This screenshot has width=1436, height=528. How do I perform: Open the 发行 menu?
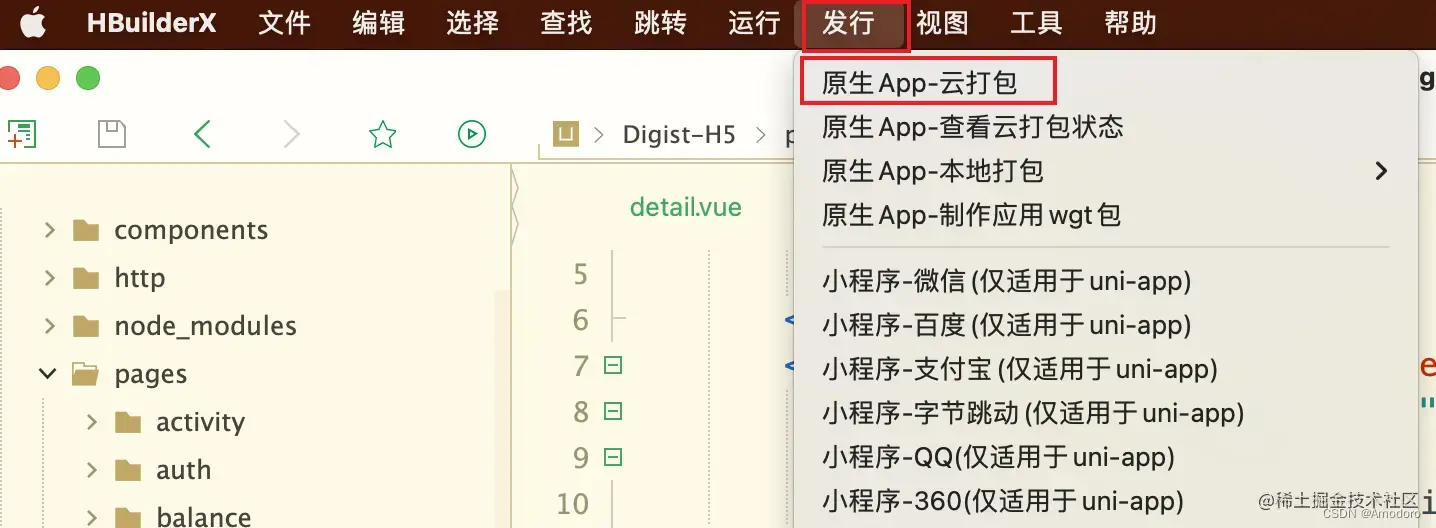(848, 23)
